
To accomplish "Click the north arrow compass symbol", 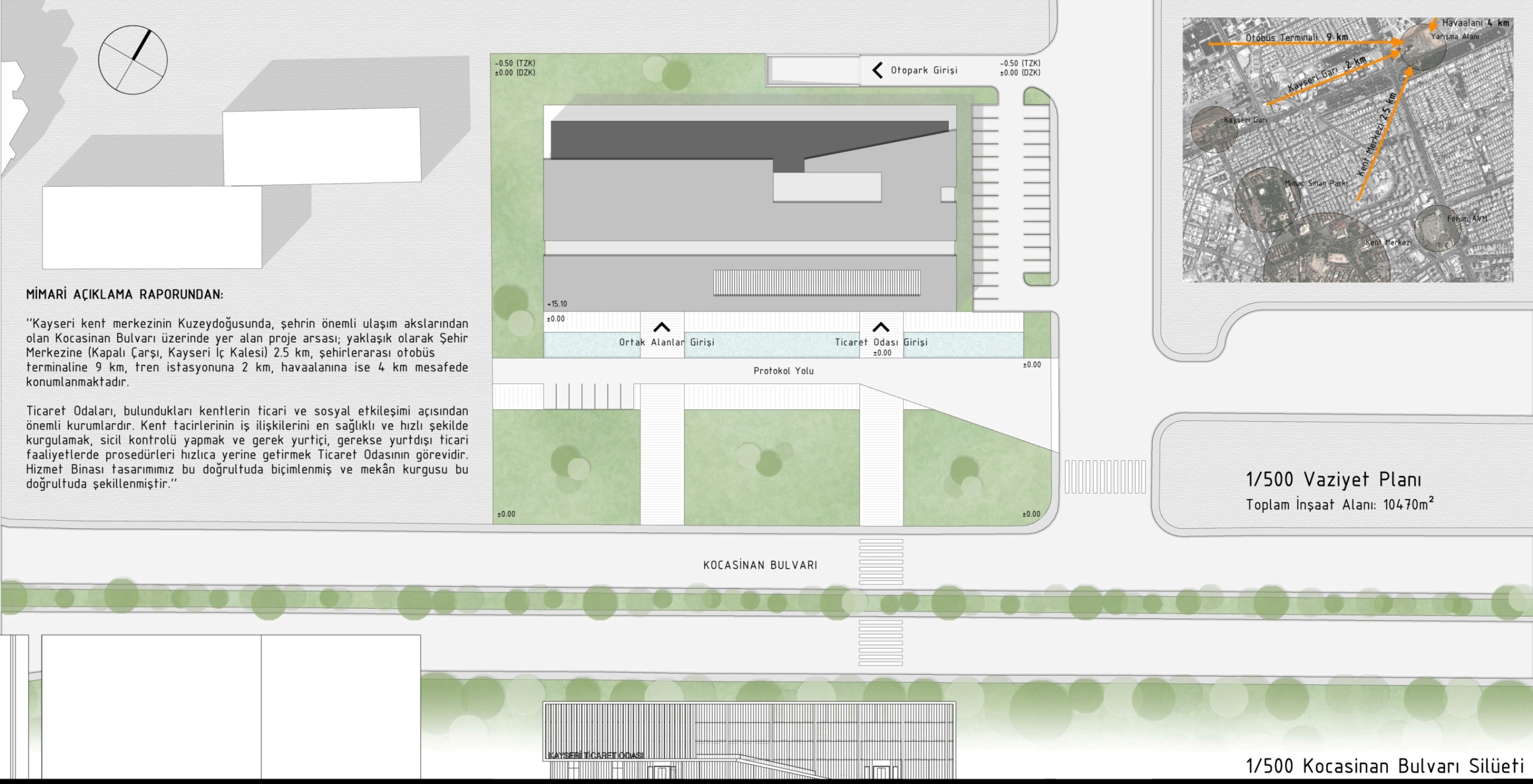I will pos(132,60).
